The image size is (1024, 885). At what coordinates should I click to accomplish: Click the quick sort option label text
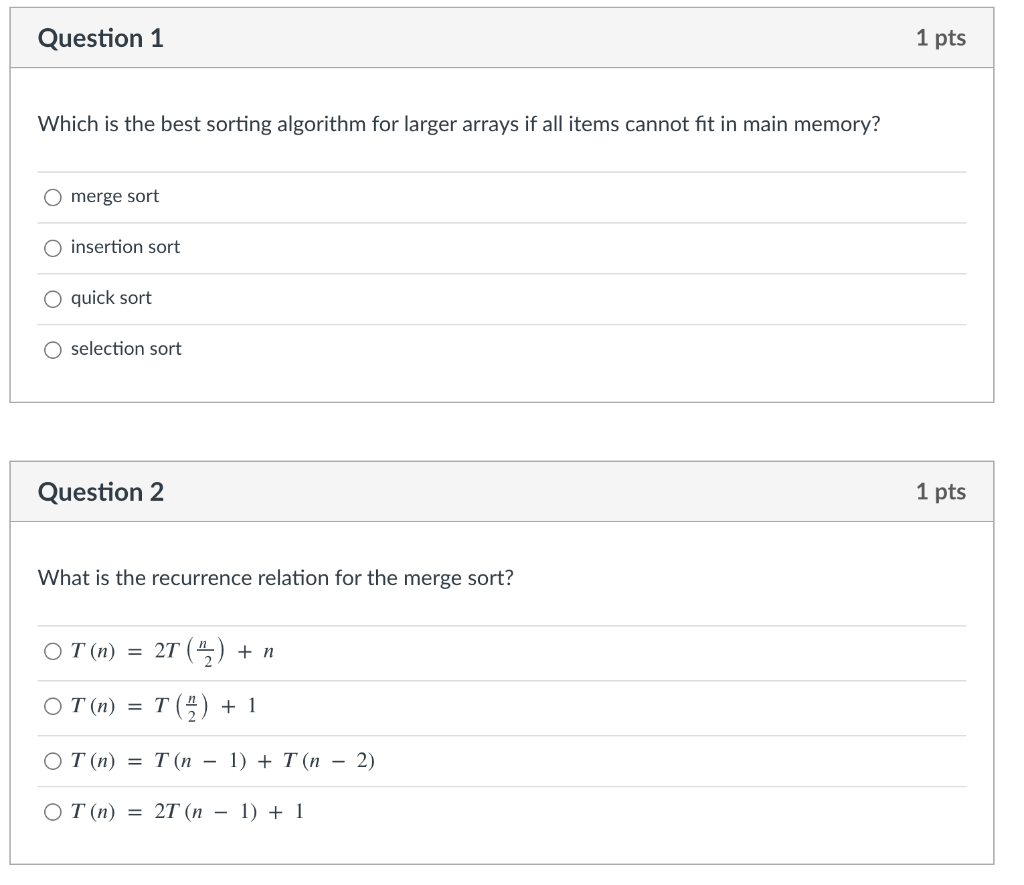click(111, 298)
